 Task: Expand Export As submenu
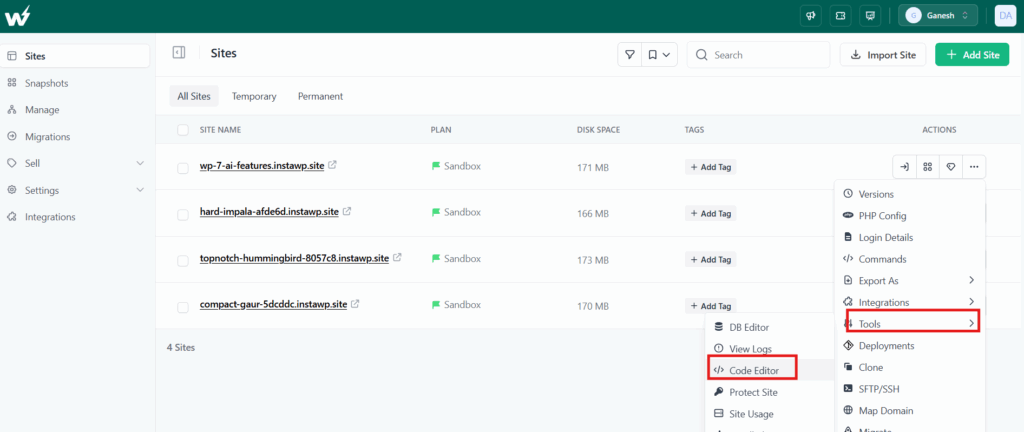(x=909, y=281)
